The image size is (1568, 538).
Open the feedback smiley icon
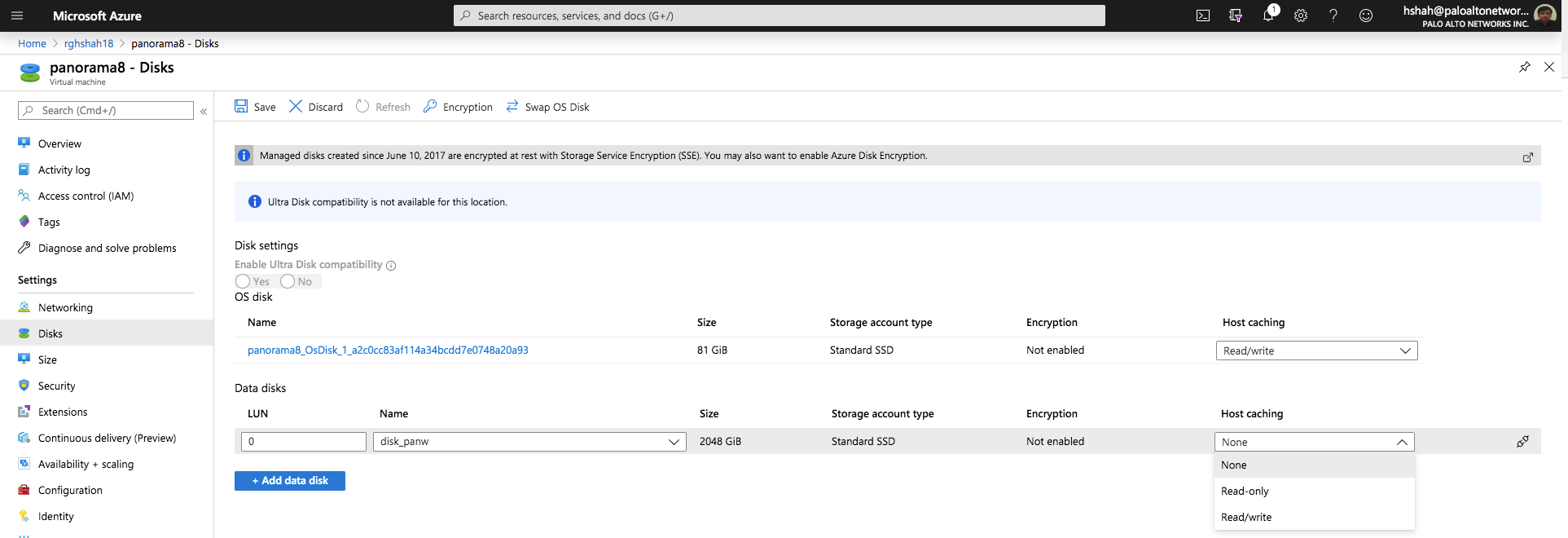pyautogui.click(x=1366, y=15)
